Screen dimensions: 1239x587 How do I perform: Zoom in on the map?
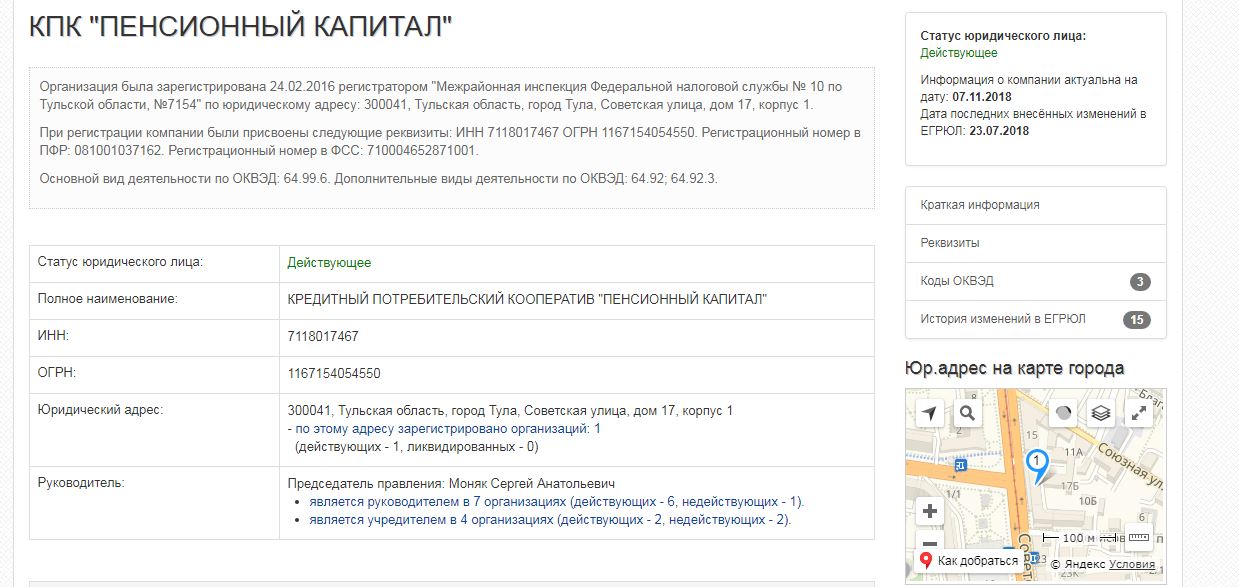930,511
